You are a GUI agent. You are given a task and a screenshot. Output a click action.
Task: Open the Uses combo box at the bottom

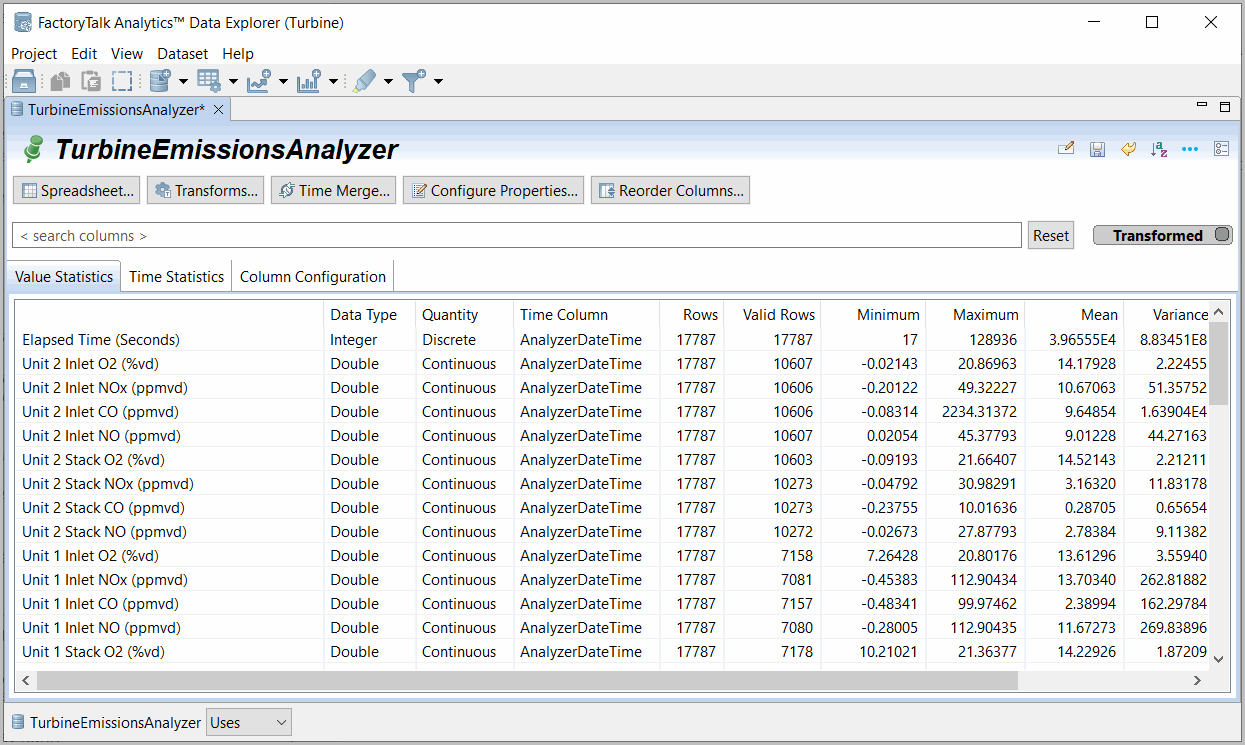[x=248, y=722]
